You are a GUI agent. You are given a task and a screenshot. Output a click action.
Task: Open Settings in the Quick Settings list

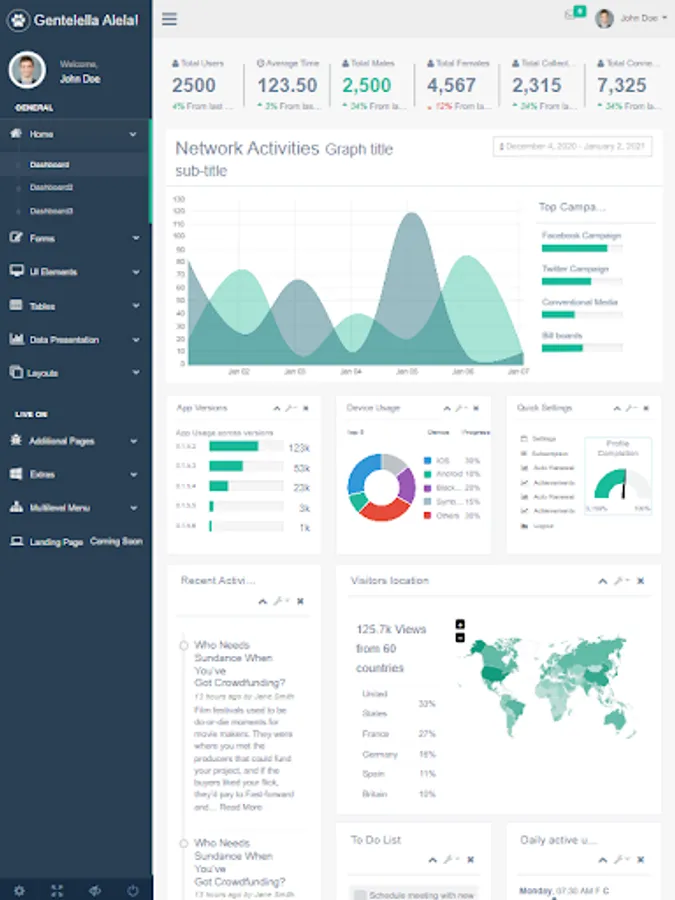538,439
